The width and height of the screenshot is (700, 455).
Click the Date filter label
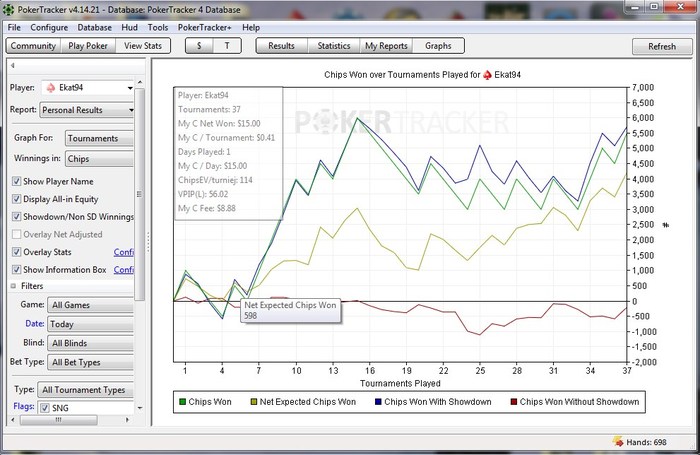[35, 323]
